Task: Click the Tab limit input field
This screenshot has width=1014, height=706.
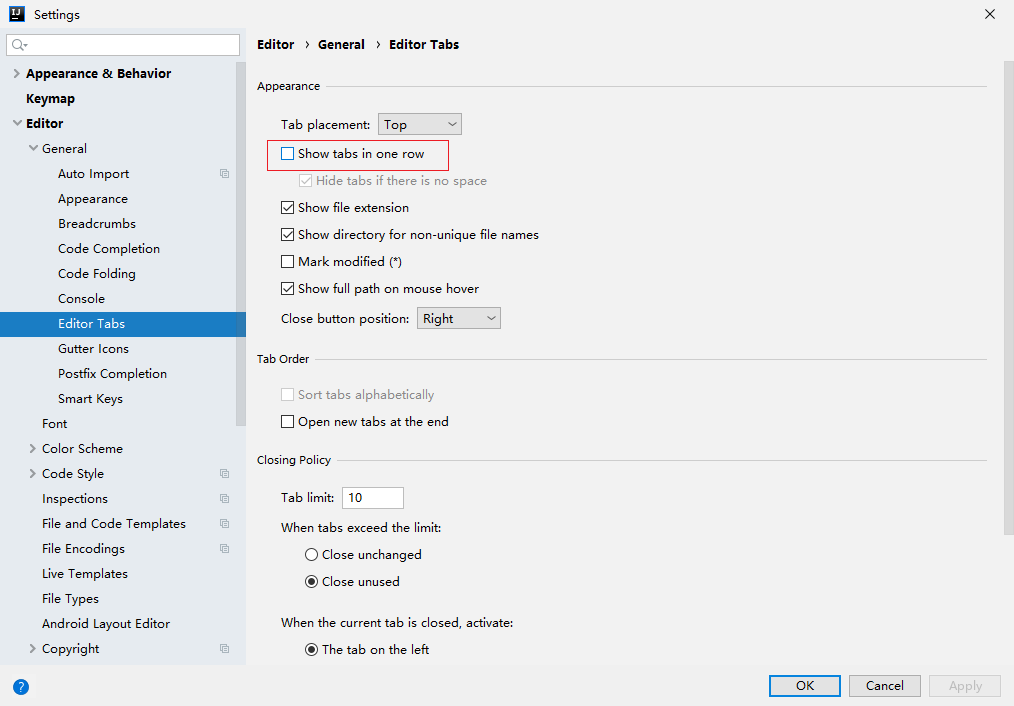Action: click(372, 498)
